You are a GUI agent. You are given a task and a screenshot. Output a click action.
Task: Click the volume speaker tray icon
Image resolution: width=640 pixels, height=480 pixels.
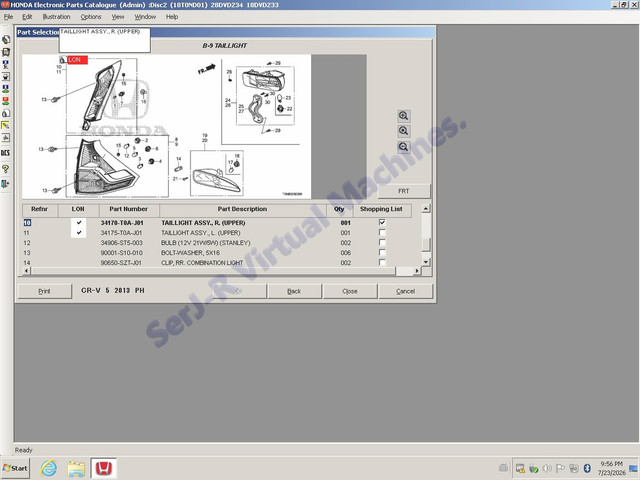[x=547, y=469]
